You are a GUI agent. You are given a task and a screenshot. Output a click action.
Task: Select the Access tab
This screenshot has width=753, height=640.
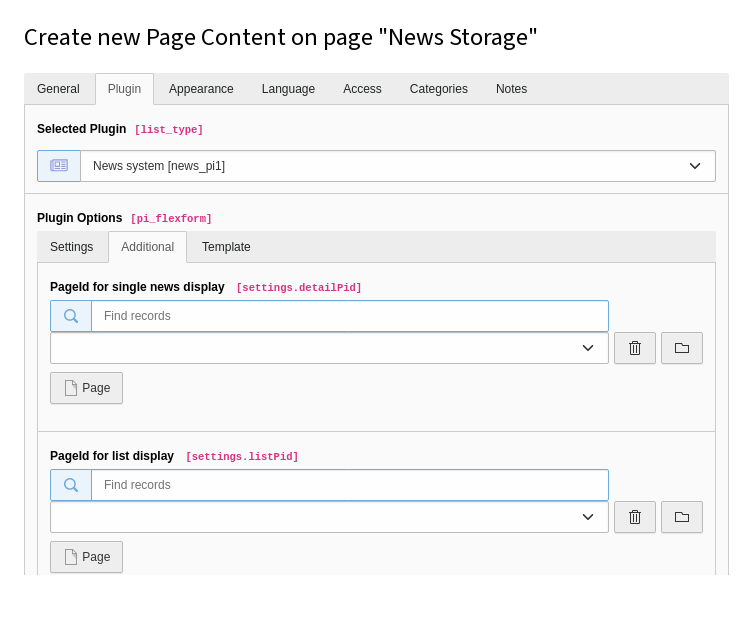coord(362,89)
